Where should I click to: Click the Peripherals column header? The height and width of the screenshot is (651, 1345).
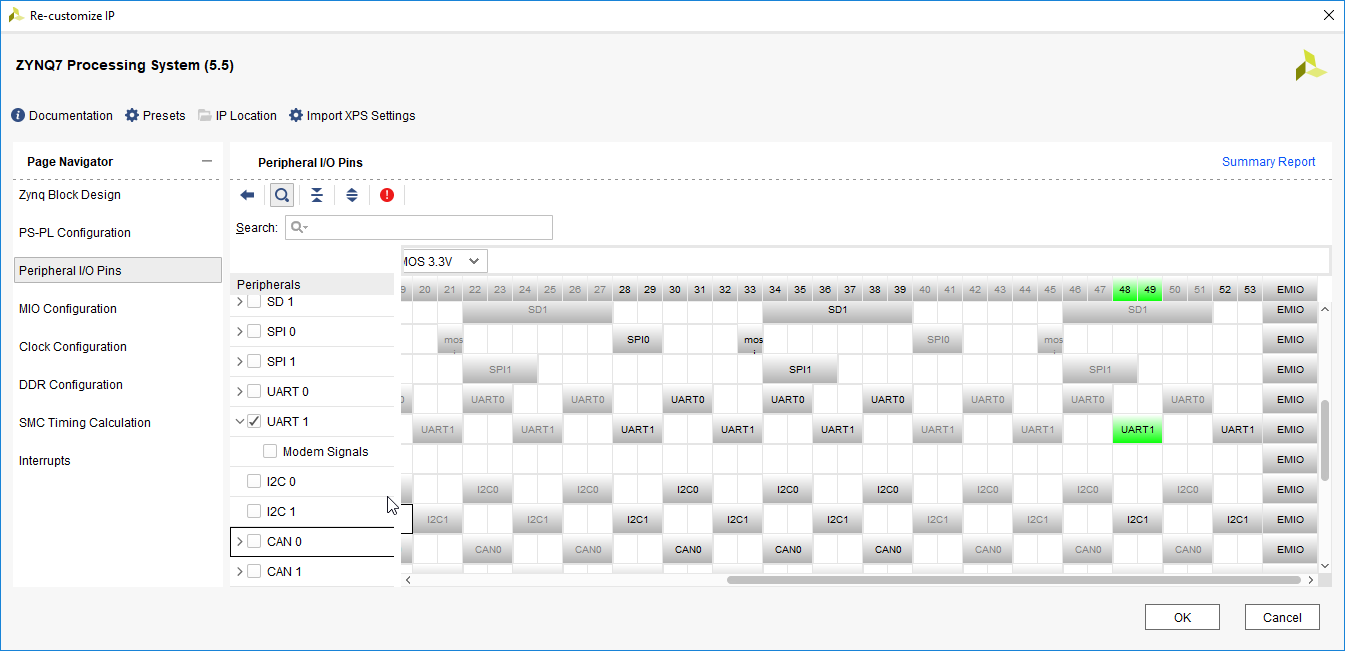(313, 285)
